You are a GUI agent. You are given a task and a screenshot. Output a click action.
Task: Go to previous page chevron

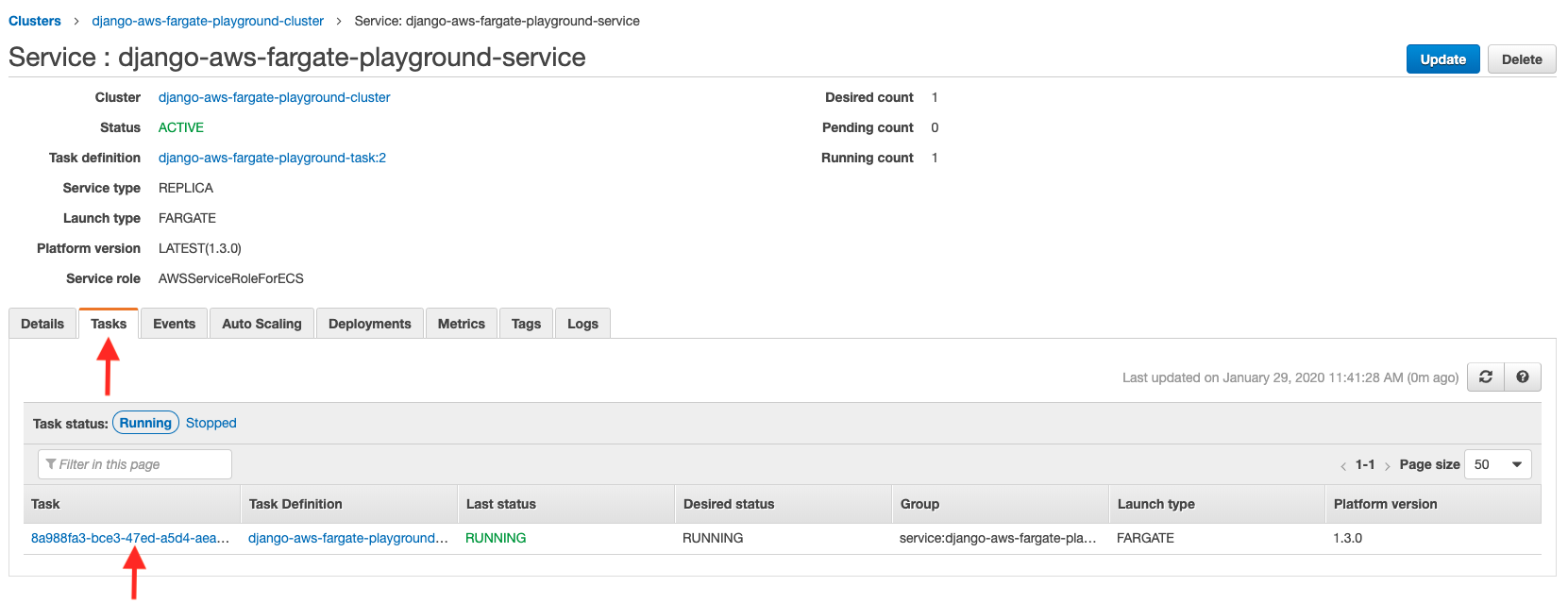1343,465
